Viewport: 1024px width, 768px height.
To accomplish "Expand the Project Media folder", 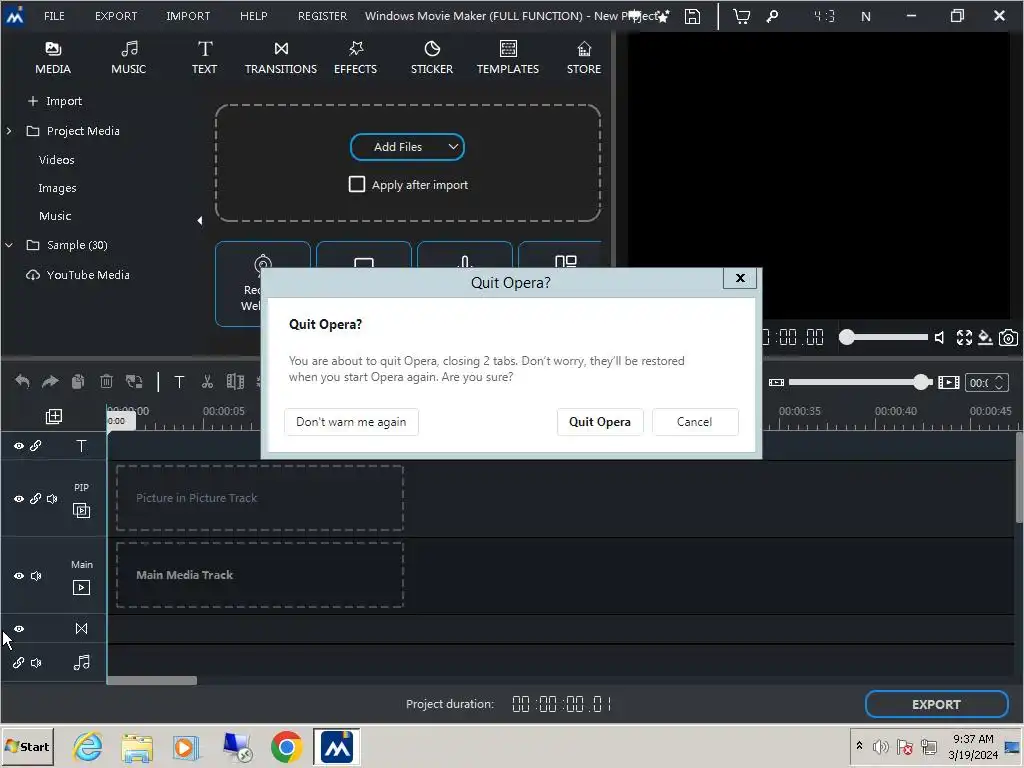I will pos(9,131).
